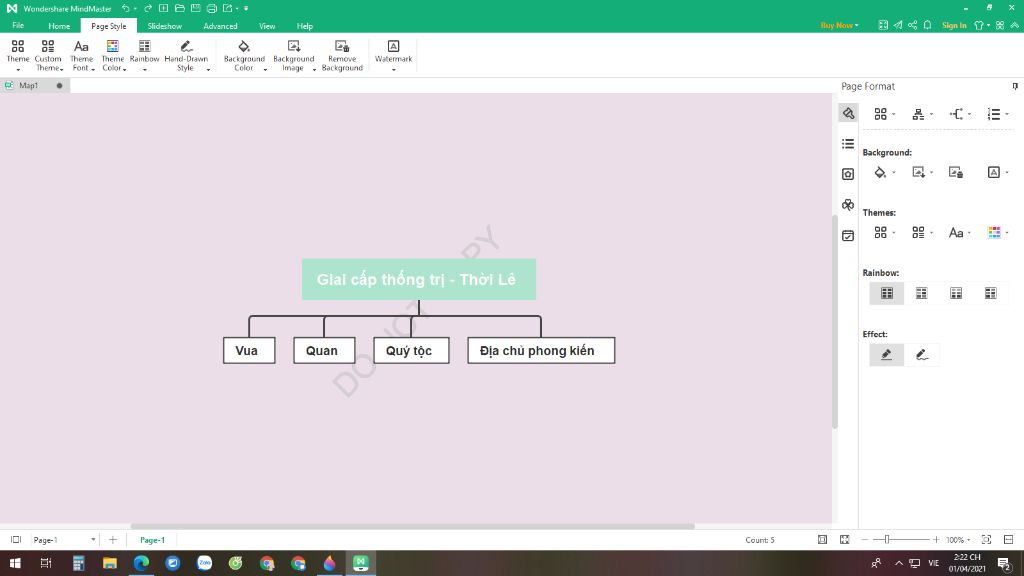The height and width of the screenshot is (576, 1024).
Task: Select the 'Vua' topic node
Action: pyautogui.click(x=249, y=351)
